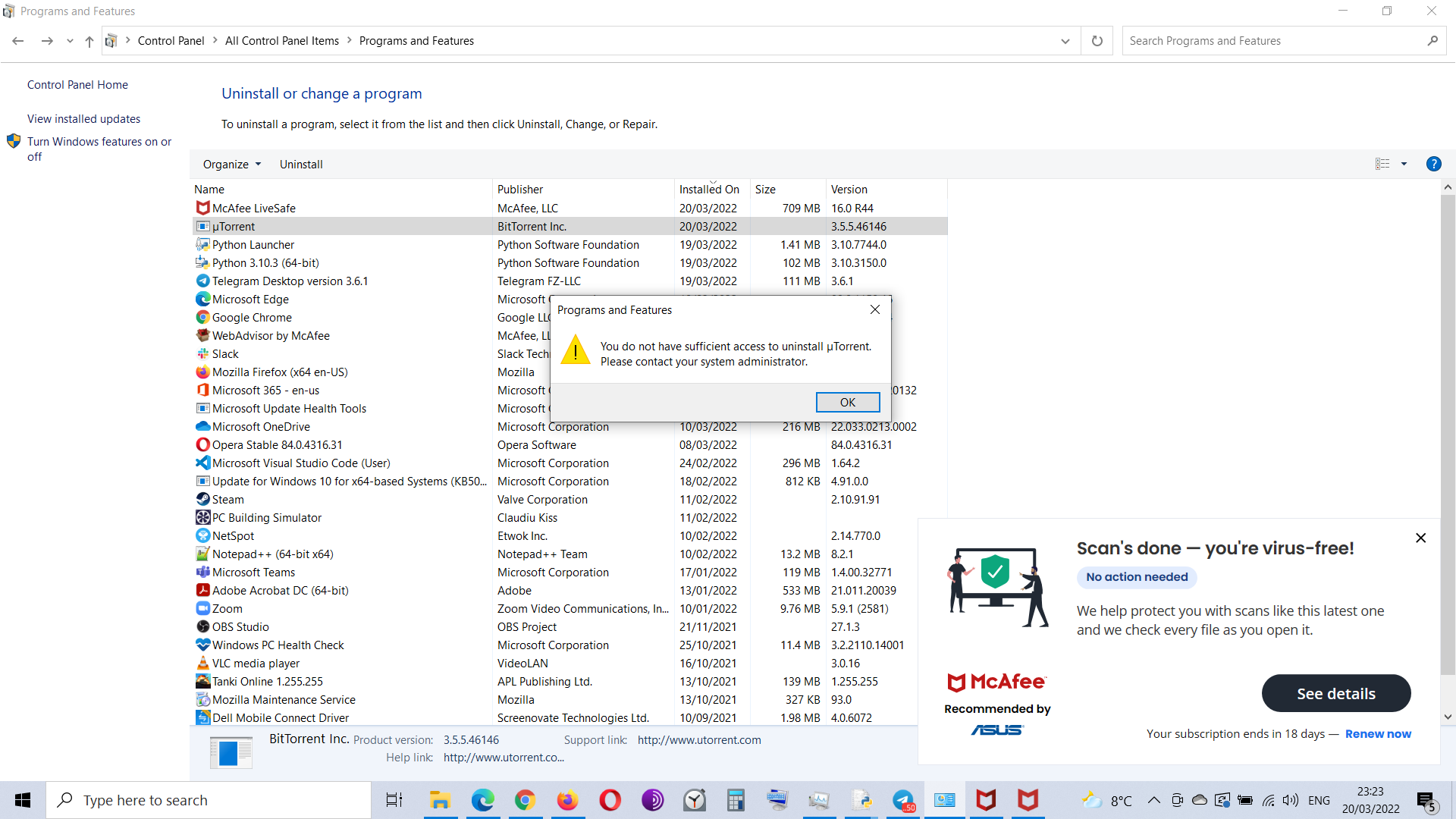Select VLC media player icon in list
This screenshot has width=1456, height=819.
202,663
